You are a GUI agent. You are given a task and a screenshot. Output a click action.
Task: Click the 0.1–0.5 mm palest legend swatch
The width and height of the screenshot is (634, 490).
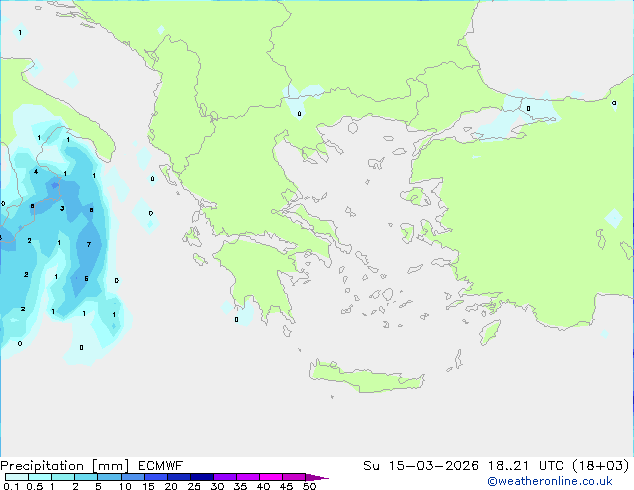(17, 477)
